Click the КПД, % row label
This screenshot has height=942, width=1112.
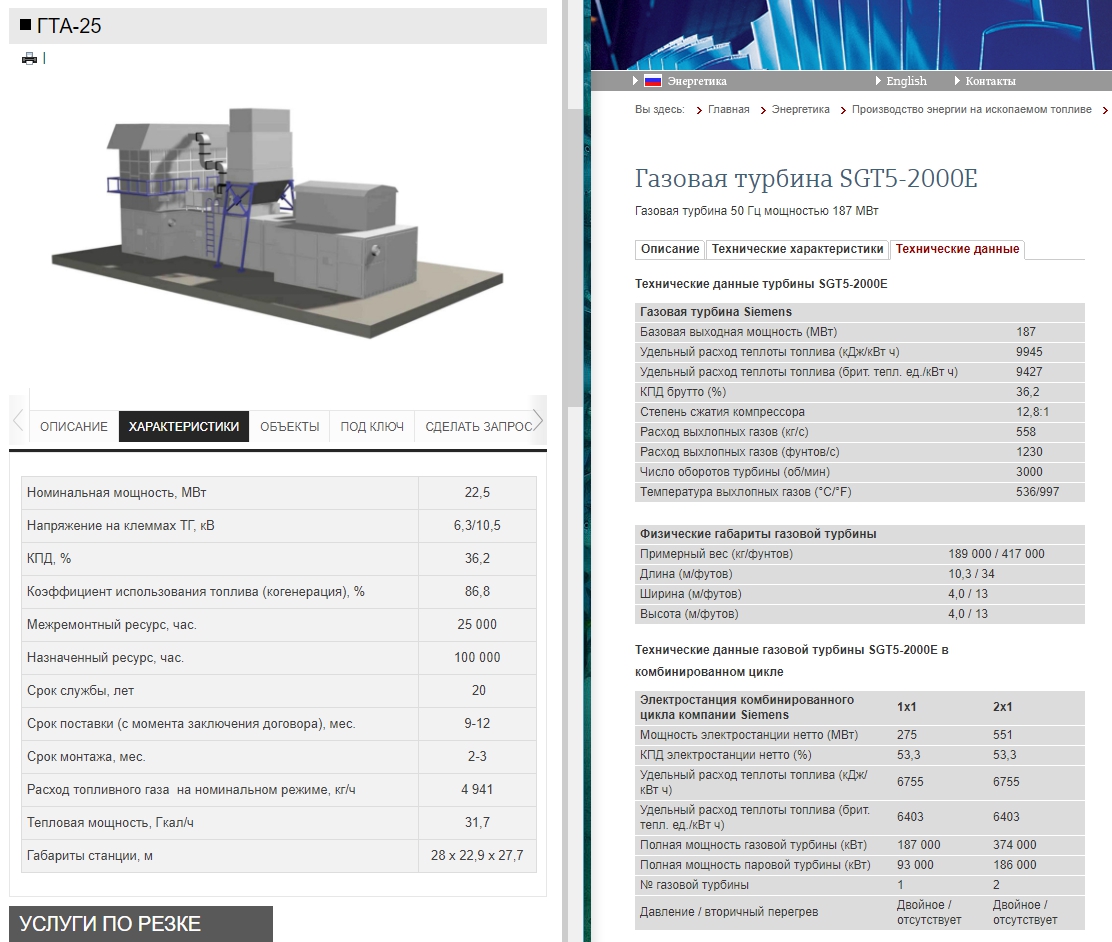pyautogui.click(x=49, y=558)
